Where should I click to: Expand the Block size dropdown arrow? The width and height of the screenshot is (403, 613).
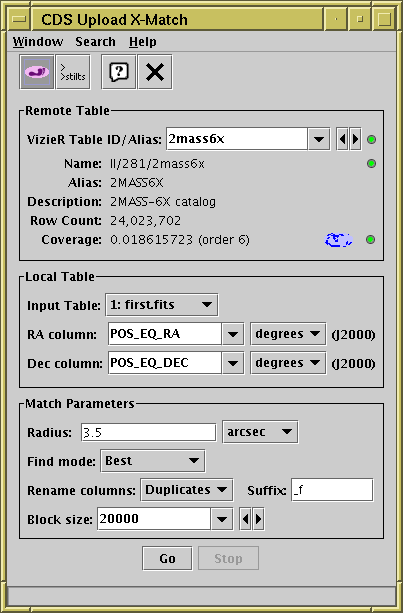click(x=222, y=519)
